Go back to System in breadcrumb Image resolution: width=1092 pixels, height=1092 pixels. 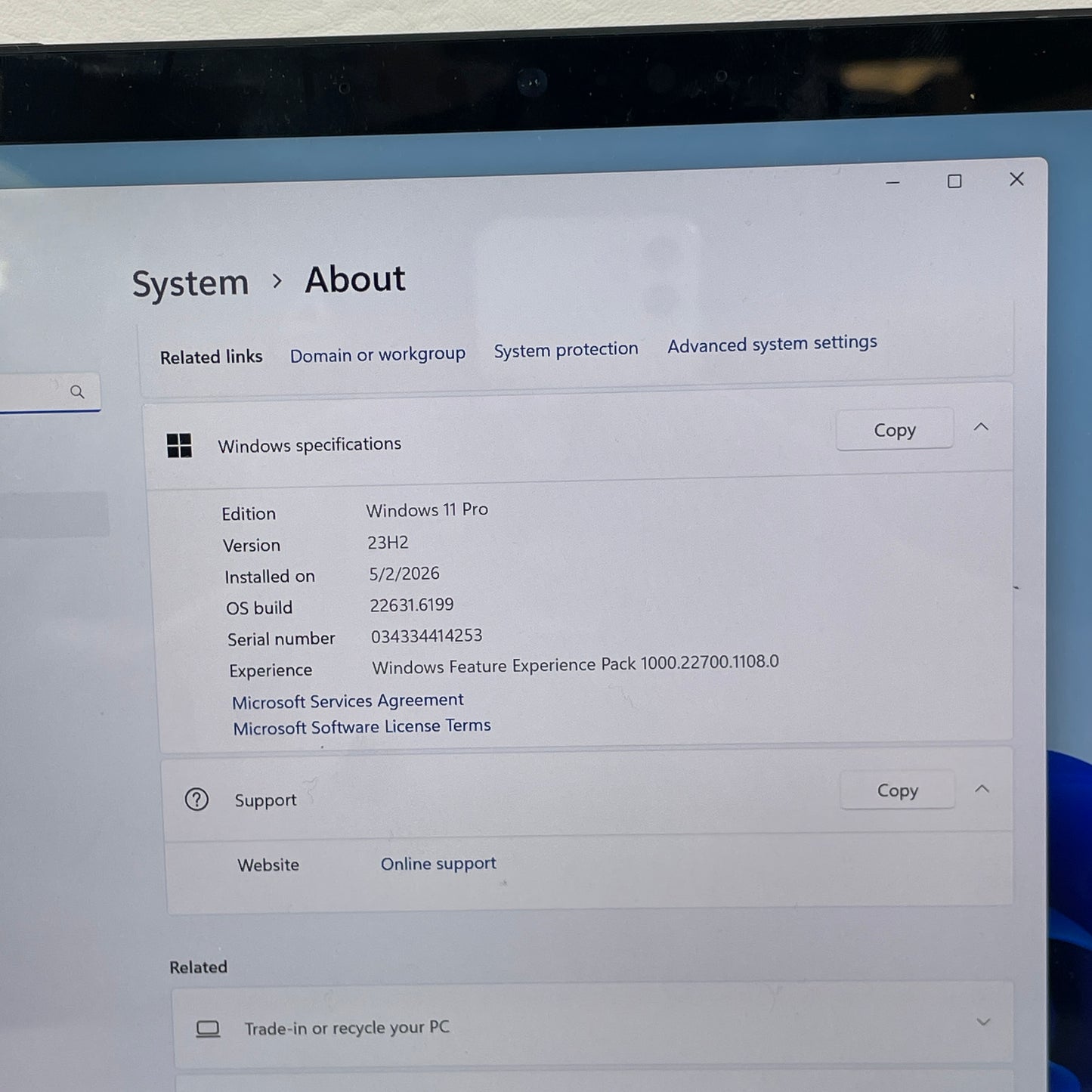(x=190, y=284)
